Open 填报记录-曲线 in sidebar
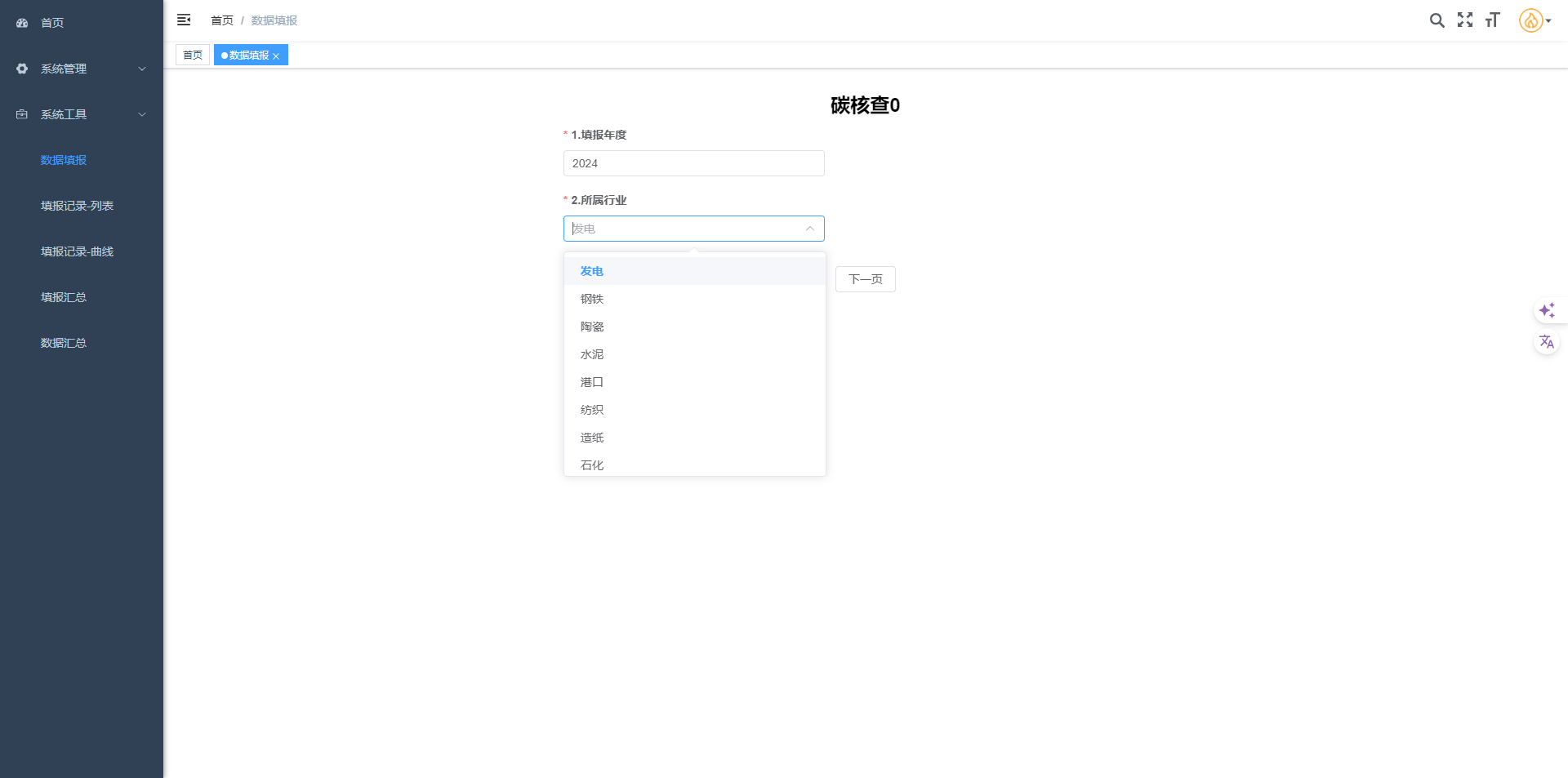This screenshot has width=1568, height=778. (x=82, y=251)
